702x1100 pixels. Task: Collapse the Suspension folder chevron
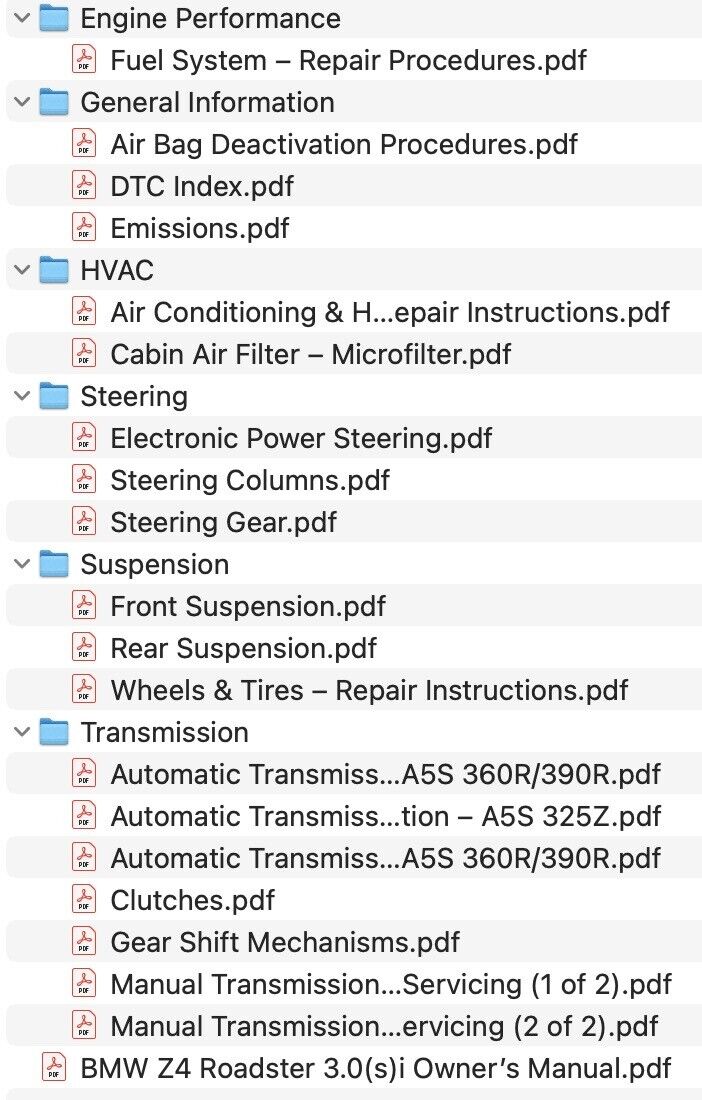pyautogui.click(x=22, y=564)
